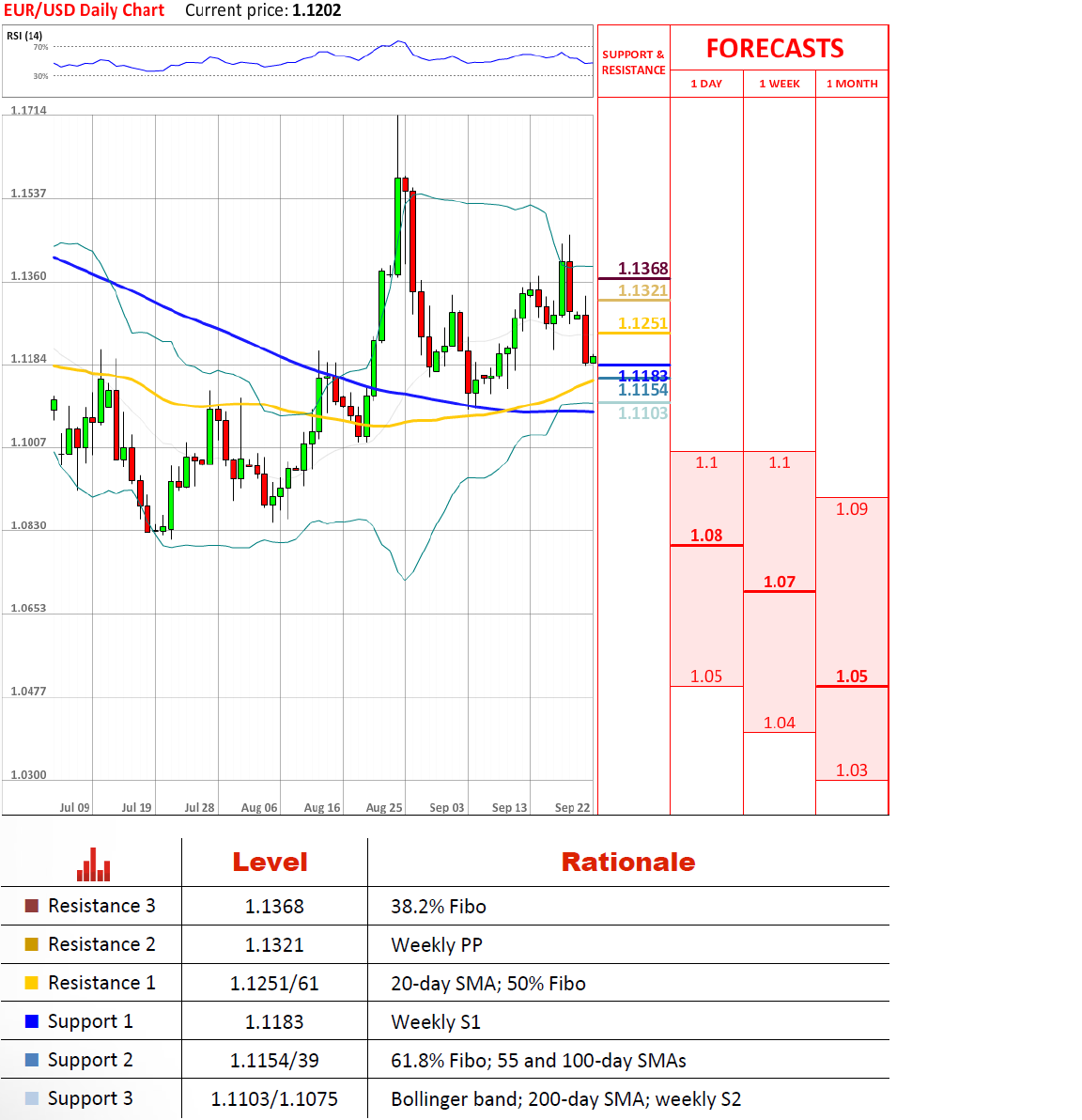Image resolution: width=1082 pixels, height=1120 pixels.
Task: Click the 1.05 lower bound in 1 DAY column
Action: tap(706, 677)
